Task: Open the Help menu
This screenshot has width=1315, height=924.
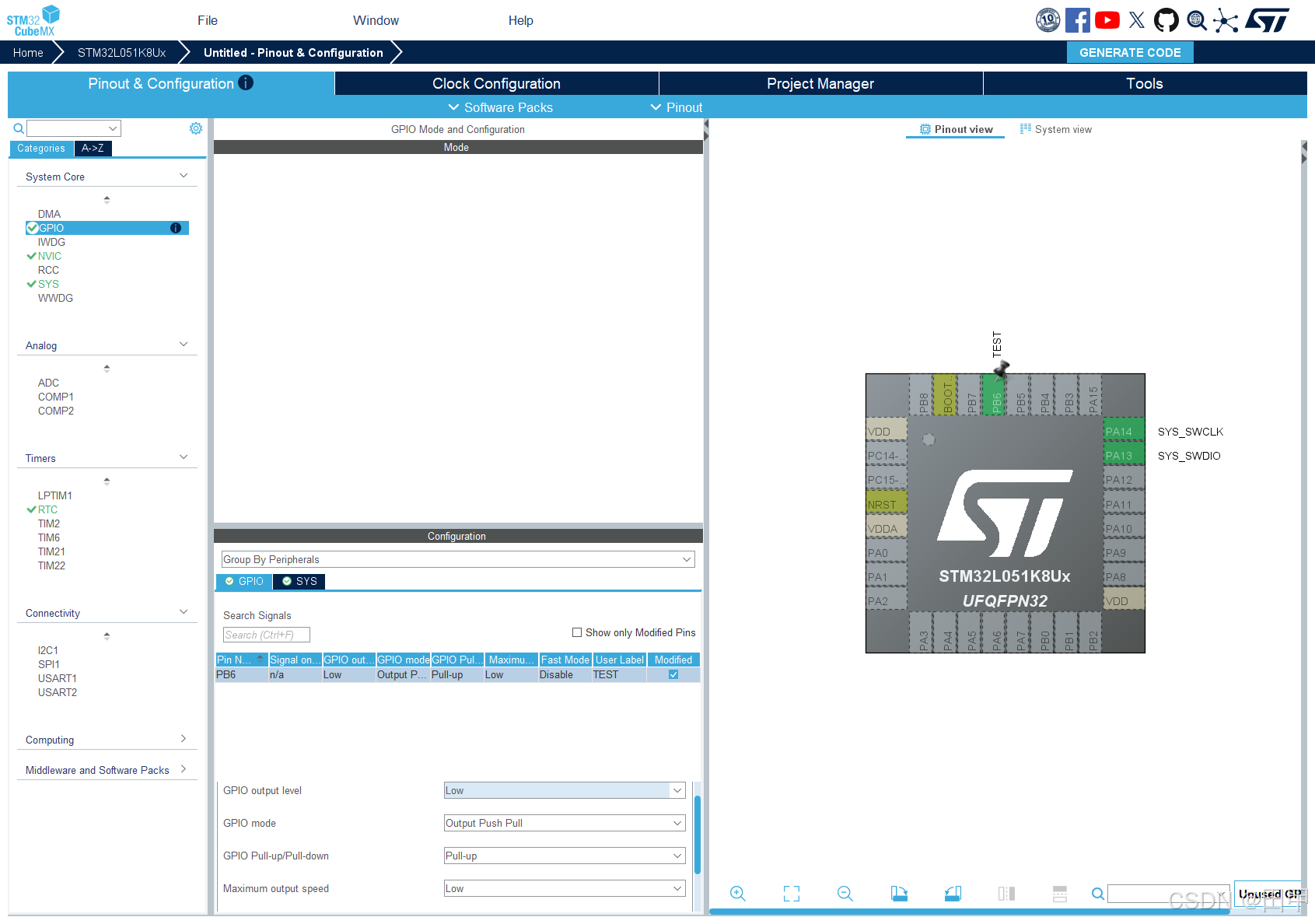Action: [521, 20]
